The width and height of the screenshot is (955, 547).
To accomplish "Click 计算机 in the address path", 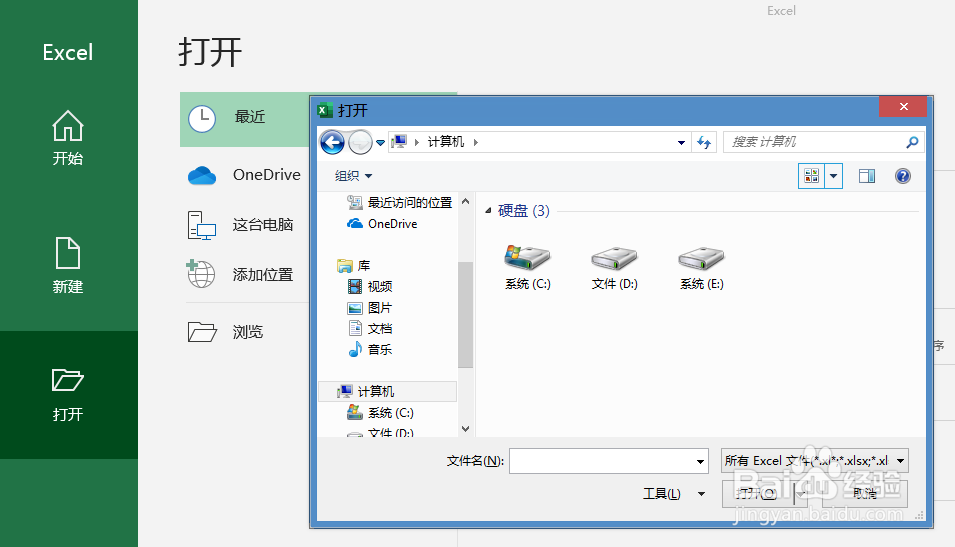I will (446, 142).
